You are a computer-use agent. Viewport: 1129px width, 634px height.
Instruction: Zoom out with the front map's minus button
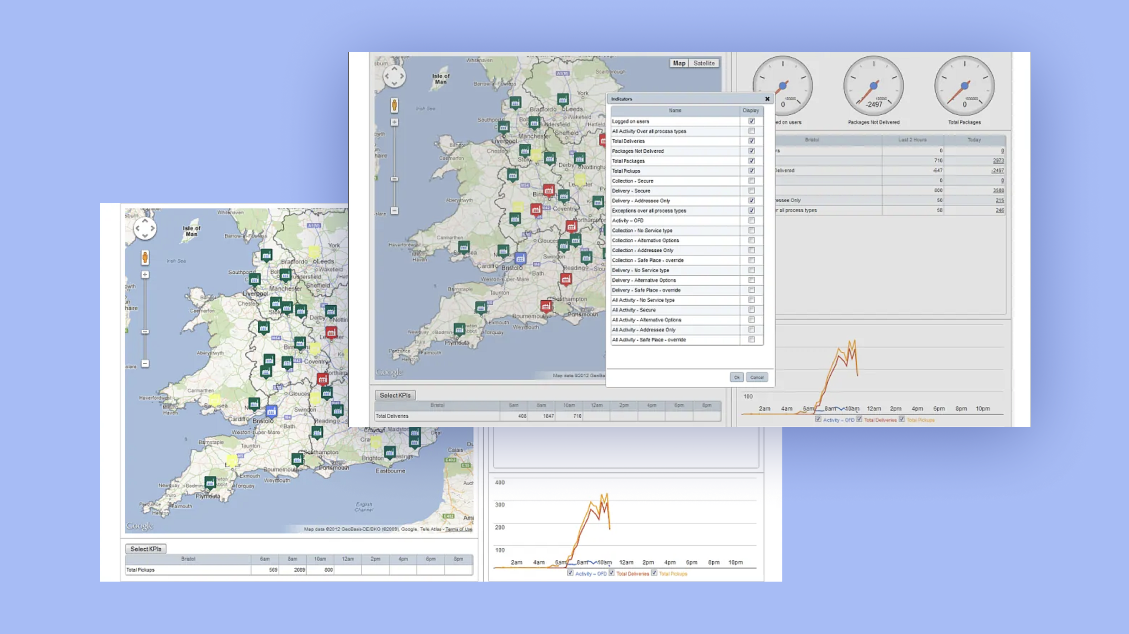[394, 211]
